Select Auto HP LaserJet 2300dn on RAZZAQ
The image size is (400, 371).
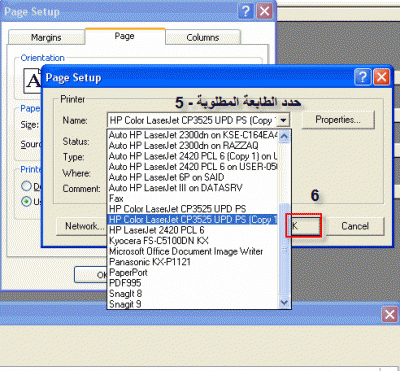click(193, 146)
